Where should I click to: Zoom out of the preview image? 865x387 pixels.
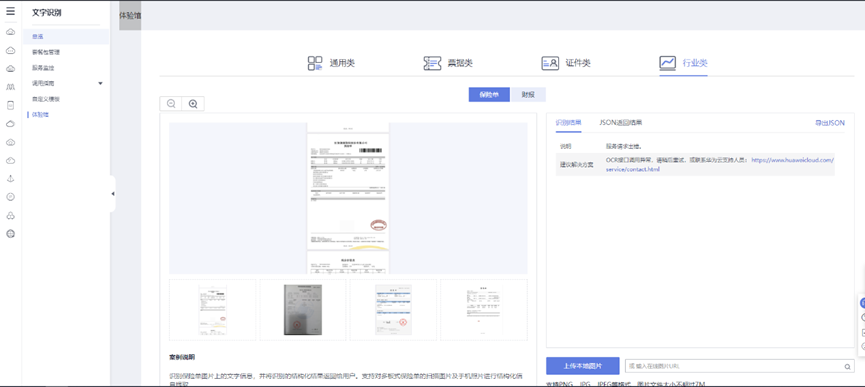[171, 104]
